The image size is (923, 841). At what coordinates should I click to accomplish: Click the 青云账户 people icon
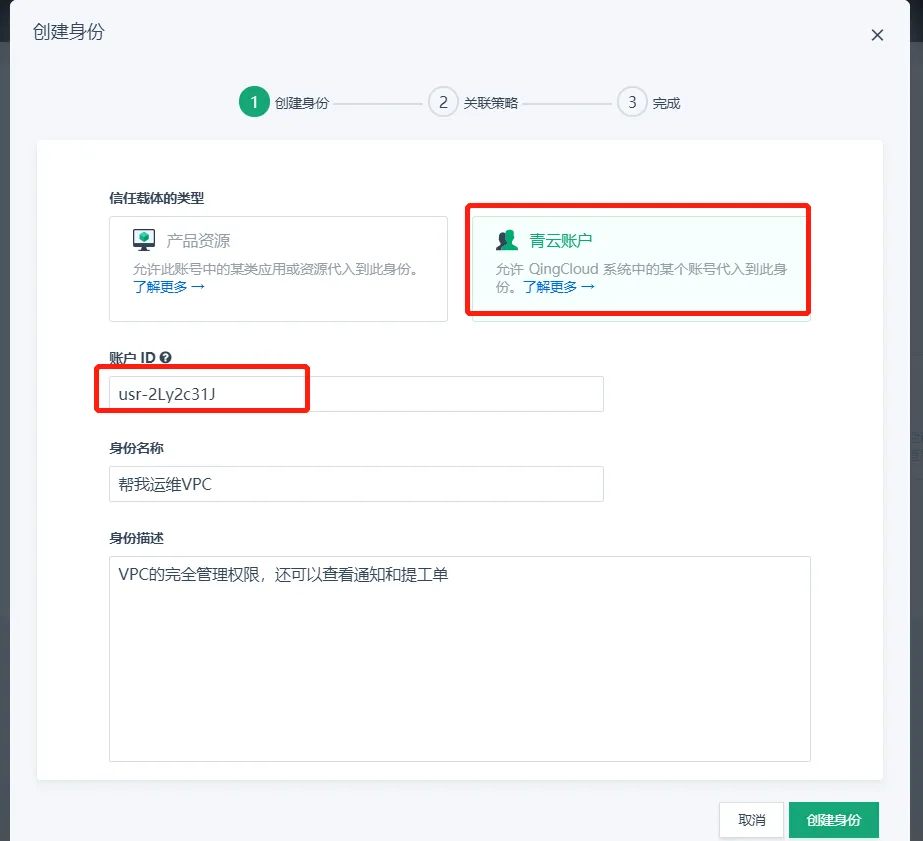[x=507, y=240]
